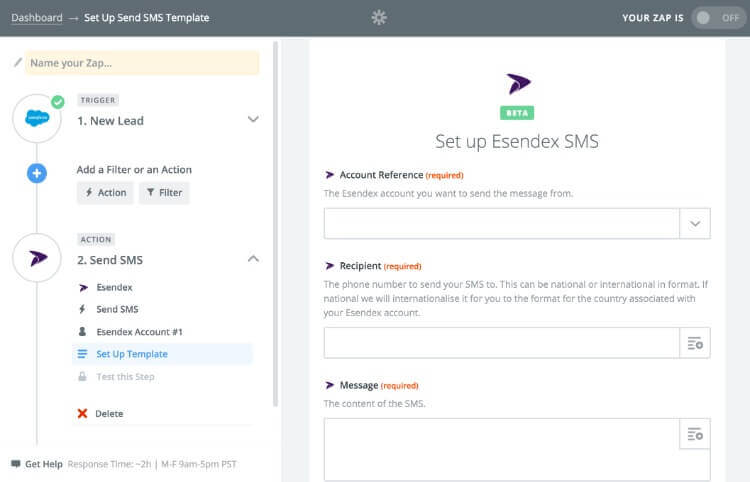
Task: Click the Zapier loading gear icon in header
Action: pos(379,18)
